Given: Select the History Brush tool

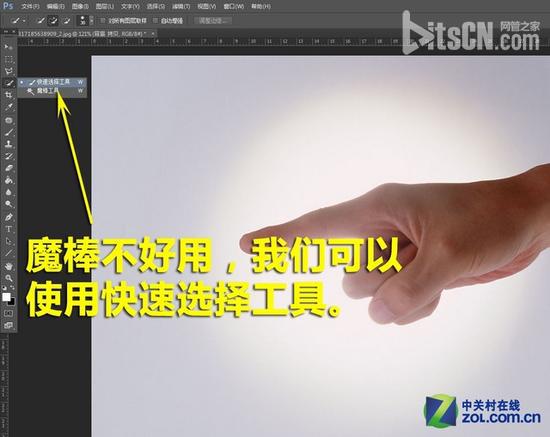Looking at the screenshot, I should 8,156.
